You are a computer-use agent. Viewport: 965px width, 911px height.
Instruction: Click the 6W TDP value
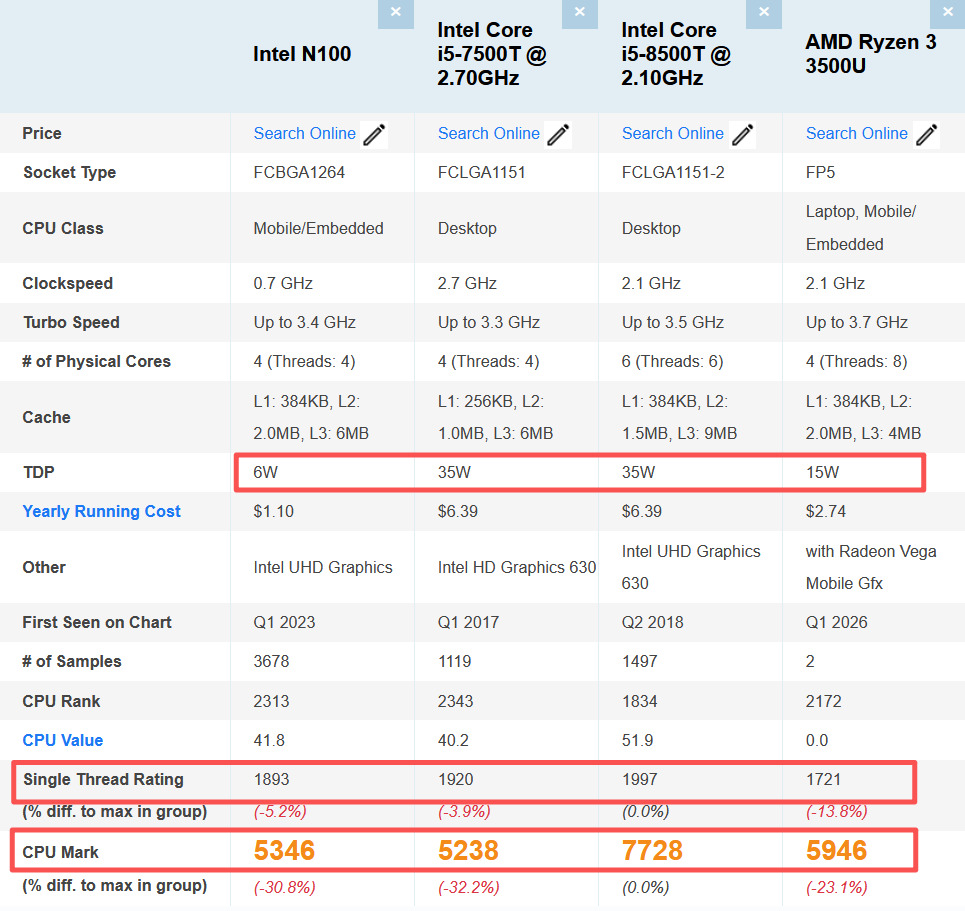tap(265, 473)
